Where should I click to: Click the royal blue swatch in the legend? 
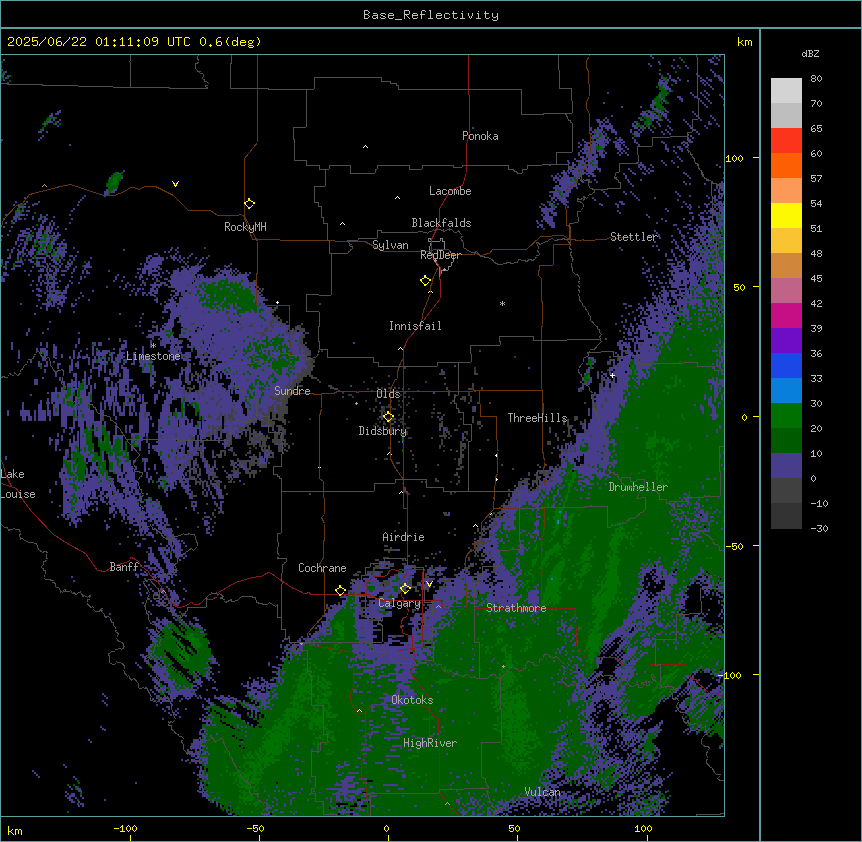(786, 365)
